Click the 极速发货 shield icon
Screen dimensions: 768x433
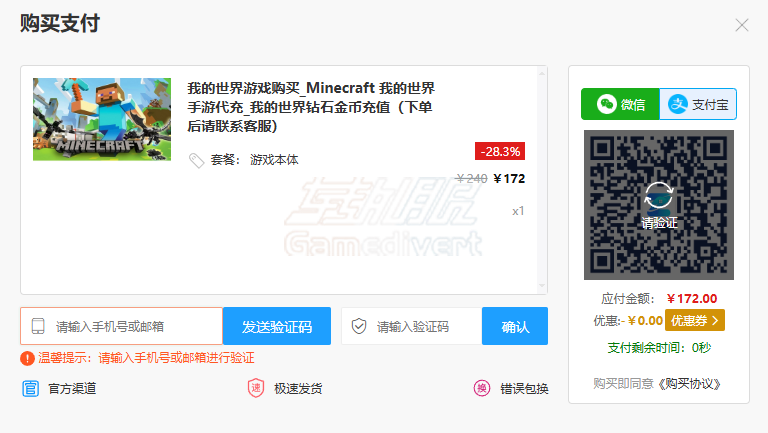point(256,388)
